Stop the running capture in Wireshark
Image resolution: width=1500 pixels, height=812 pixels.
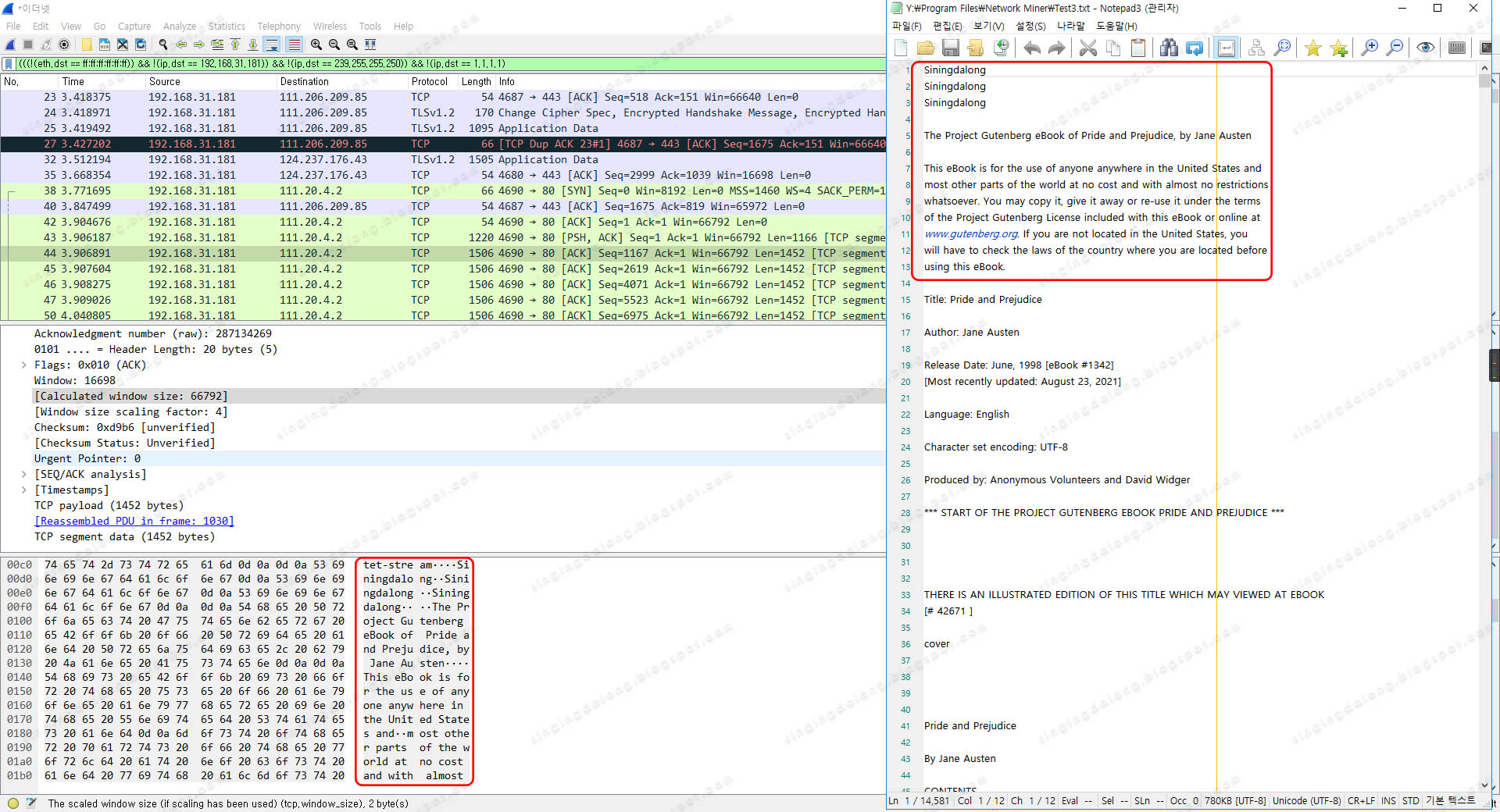click(x=28, y=45)
